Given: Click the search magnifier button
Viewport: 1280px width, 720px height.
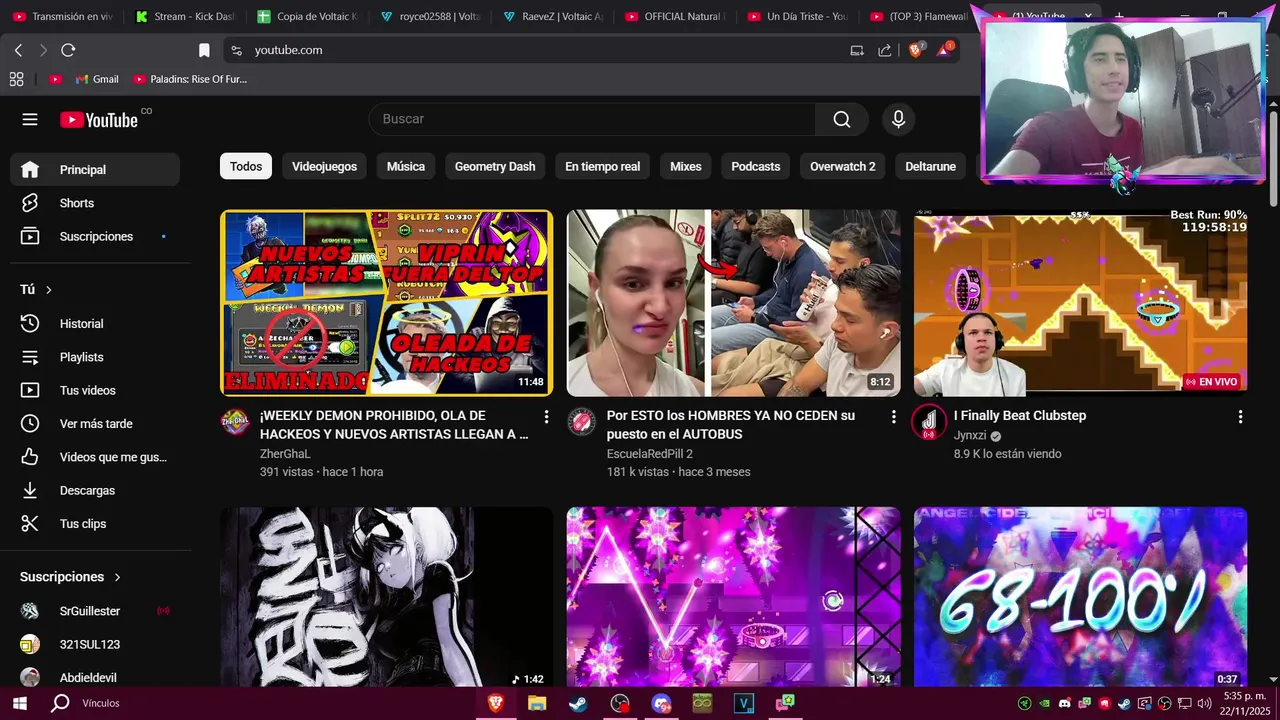Looking at the screenshot, I should pos(842,119).
